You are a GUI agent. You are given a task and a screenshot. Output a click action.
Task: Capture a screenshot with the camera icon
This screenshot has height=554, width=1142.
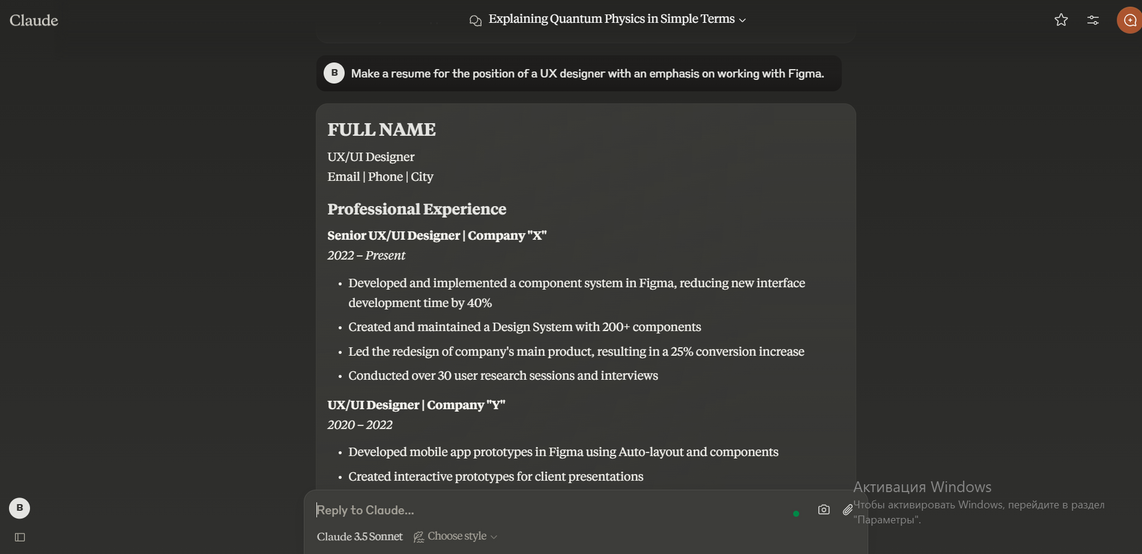(x=824, y=510)
